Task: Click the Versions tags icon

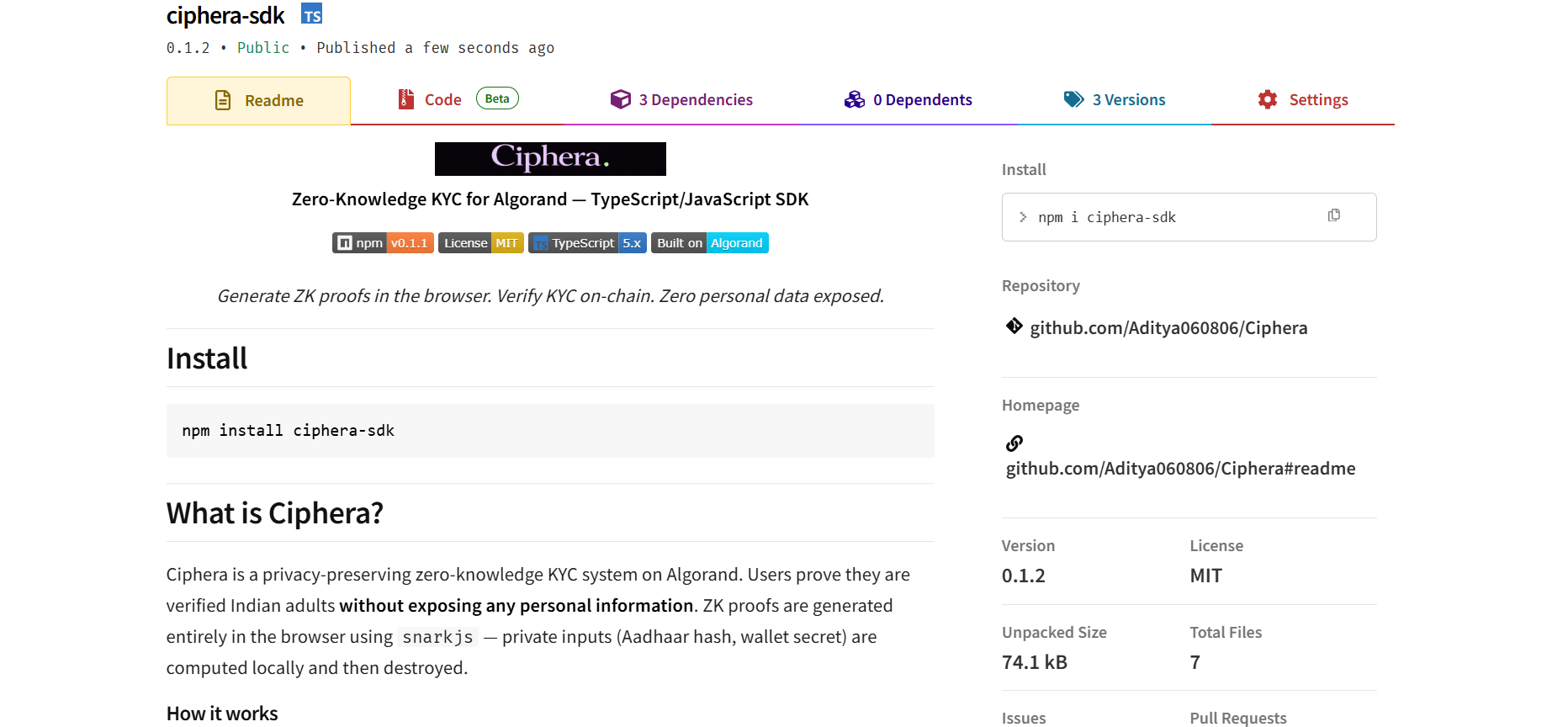Action: [x=1073, y=99]
